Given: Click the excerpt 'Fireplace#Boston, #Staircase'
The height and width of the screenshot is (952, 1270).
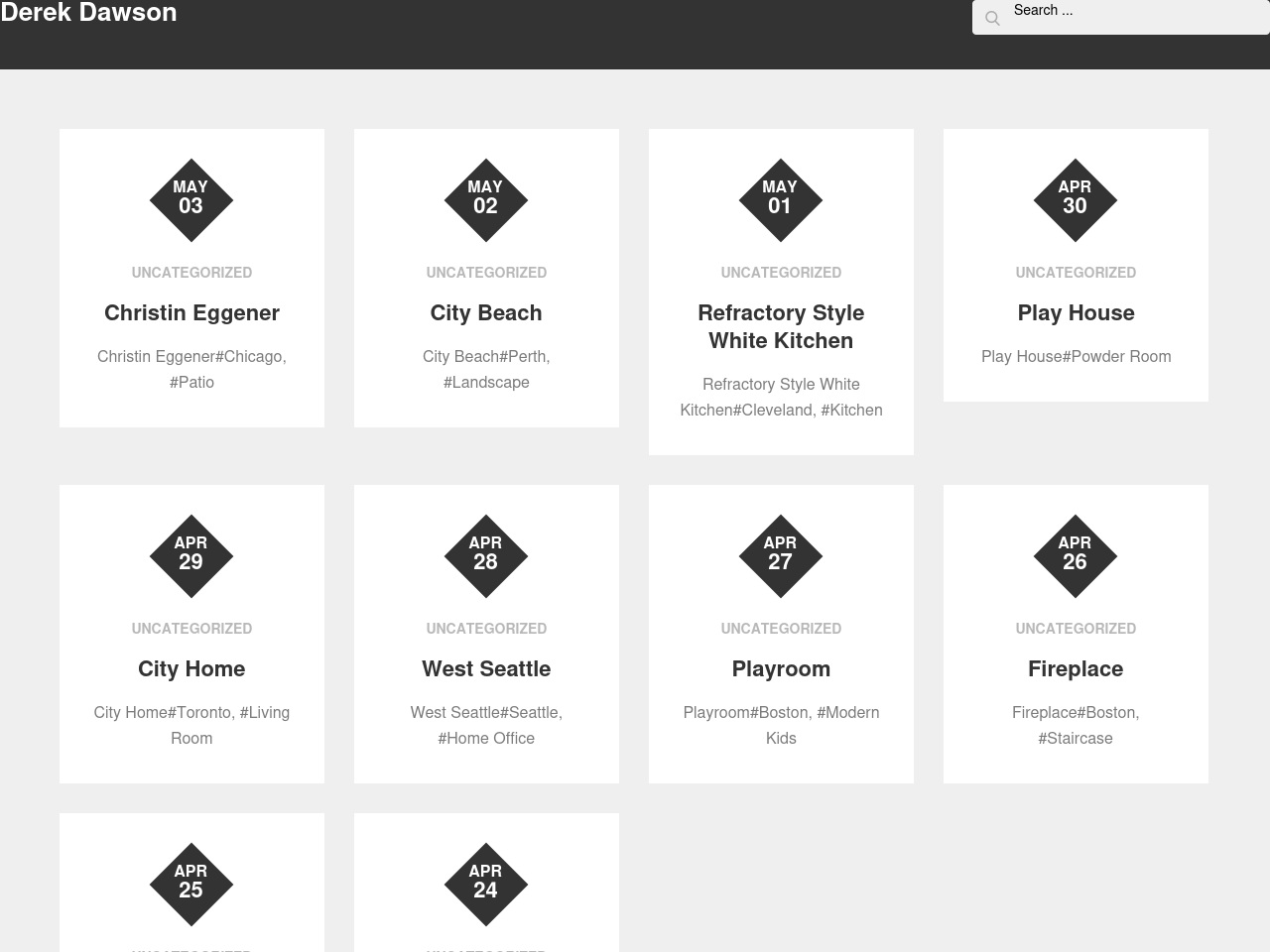Looking at the screenshot, I should (1076, 725).
